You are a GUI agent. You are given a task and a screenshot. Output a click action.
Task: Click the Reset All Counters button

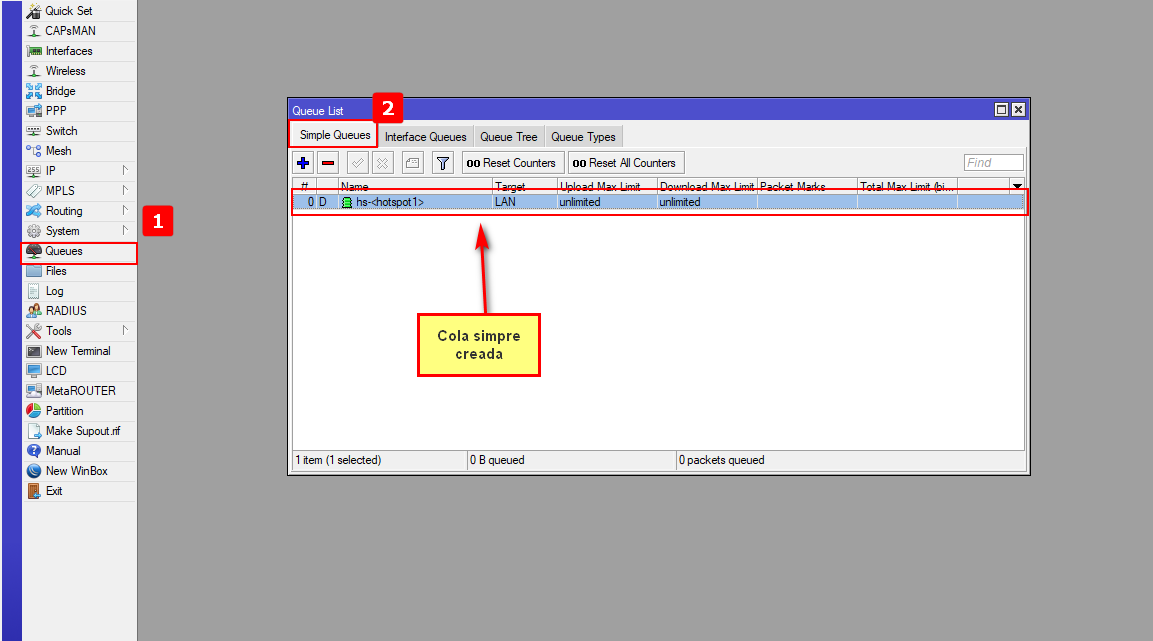pyautogui.click(x=625, y=163)
